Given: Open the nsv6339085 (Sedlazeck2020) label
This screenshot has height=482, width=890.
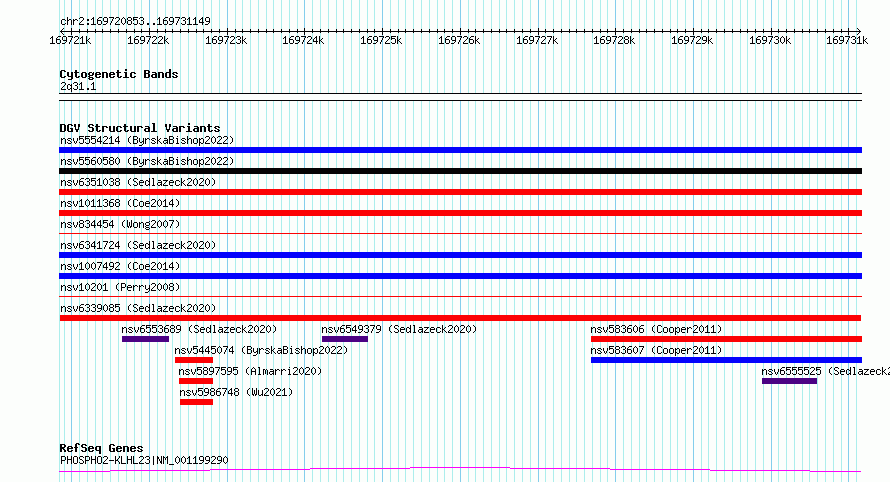Looking at the screenshot, I should [x=138, y=308].
